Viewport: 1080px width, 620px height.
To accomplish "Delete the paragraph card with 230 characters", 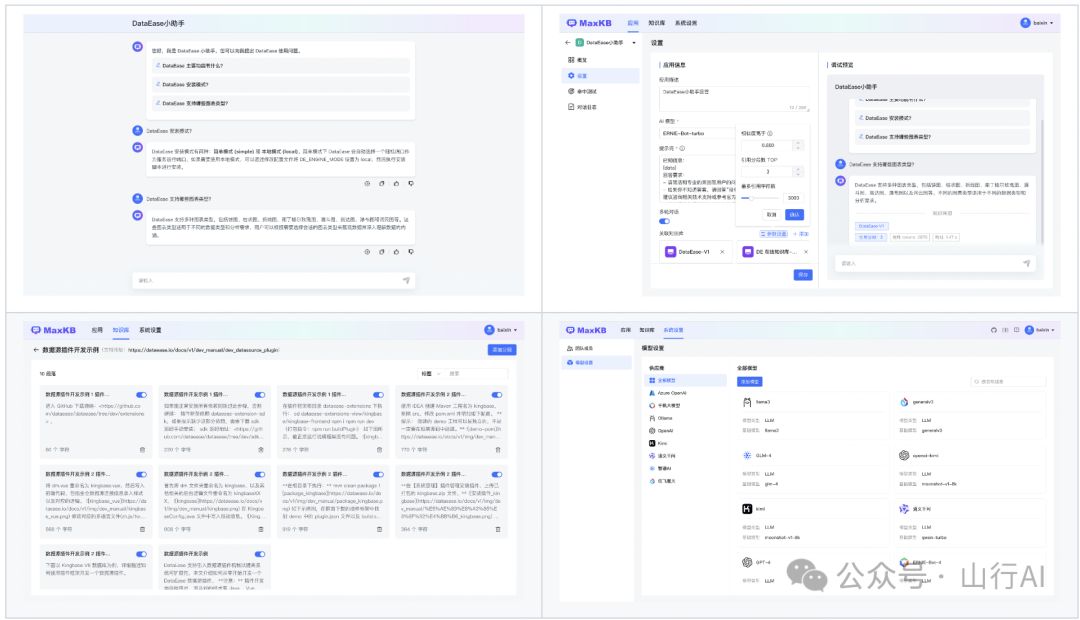I will (261, 450).
